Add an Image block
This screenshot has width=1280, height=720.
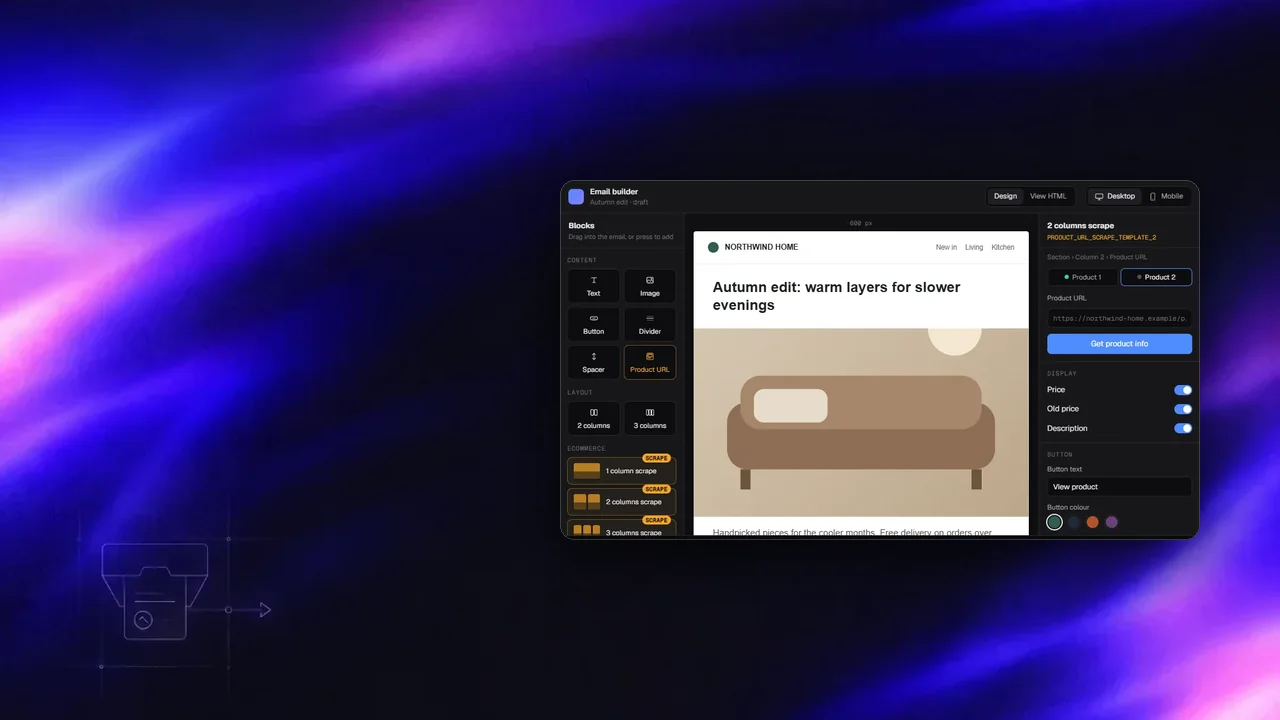[x=650, y=286]
